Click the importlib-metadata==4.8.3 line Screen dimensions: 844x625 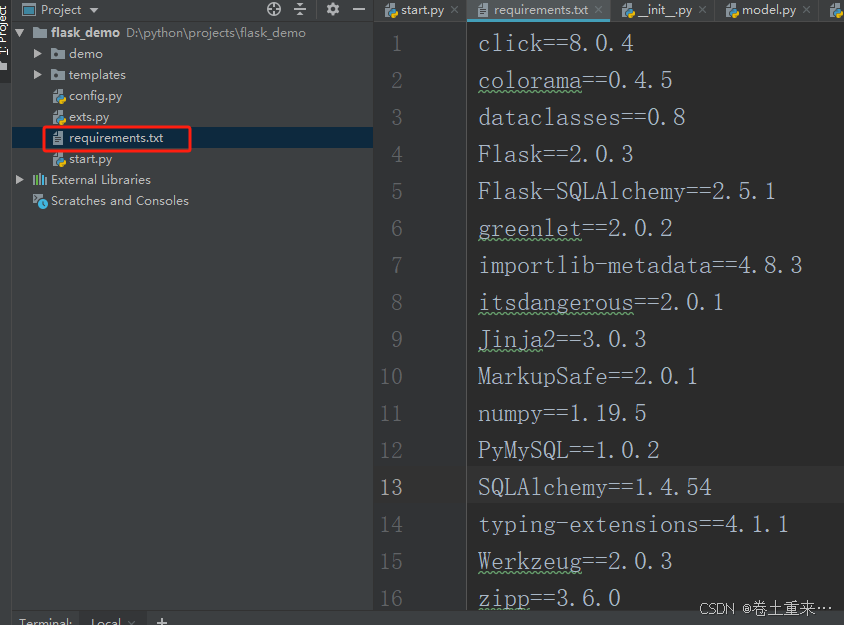point(640,265)
